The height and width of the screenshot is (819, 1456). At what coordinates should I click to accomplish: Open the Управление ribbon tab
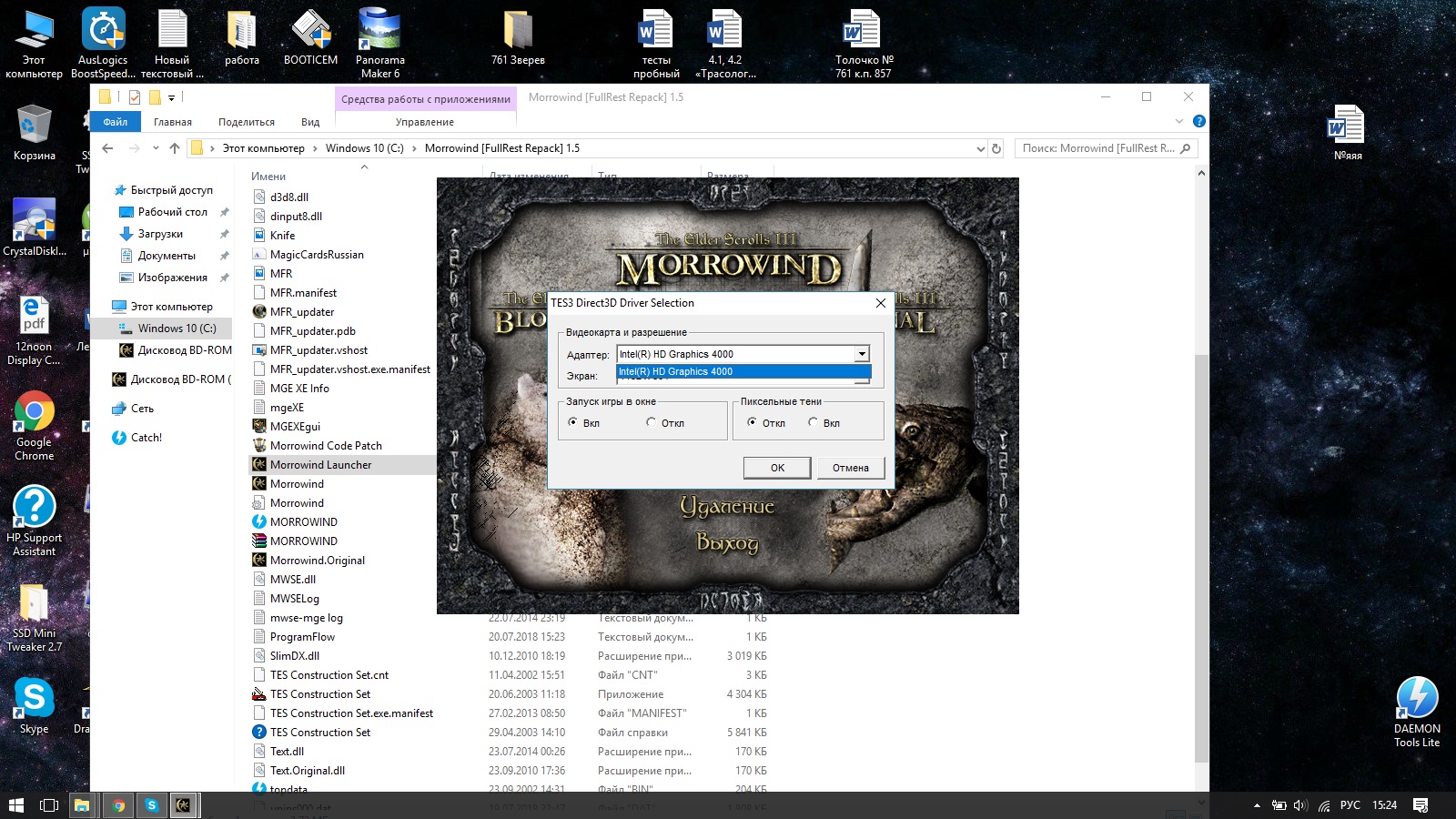click(x=425, y=122)
